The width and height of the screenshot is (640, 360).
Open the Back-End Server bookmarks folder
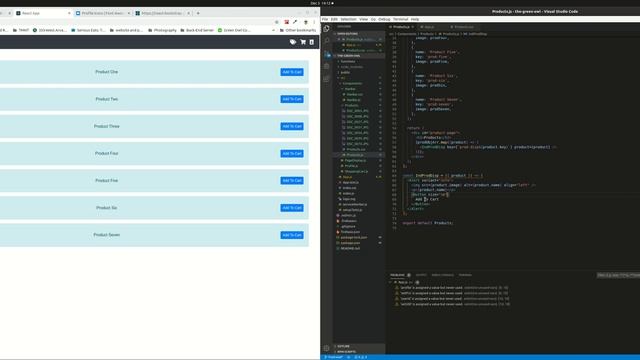tap(197, 30)
